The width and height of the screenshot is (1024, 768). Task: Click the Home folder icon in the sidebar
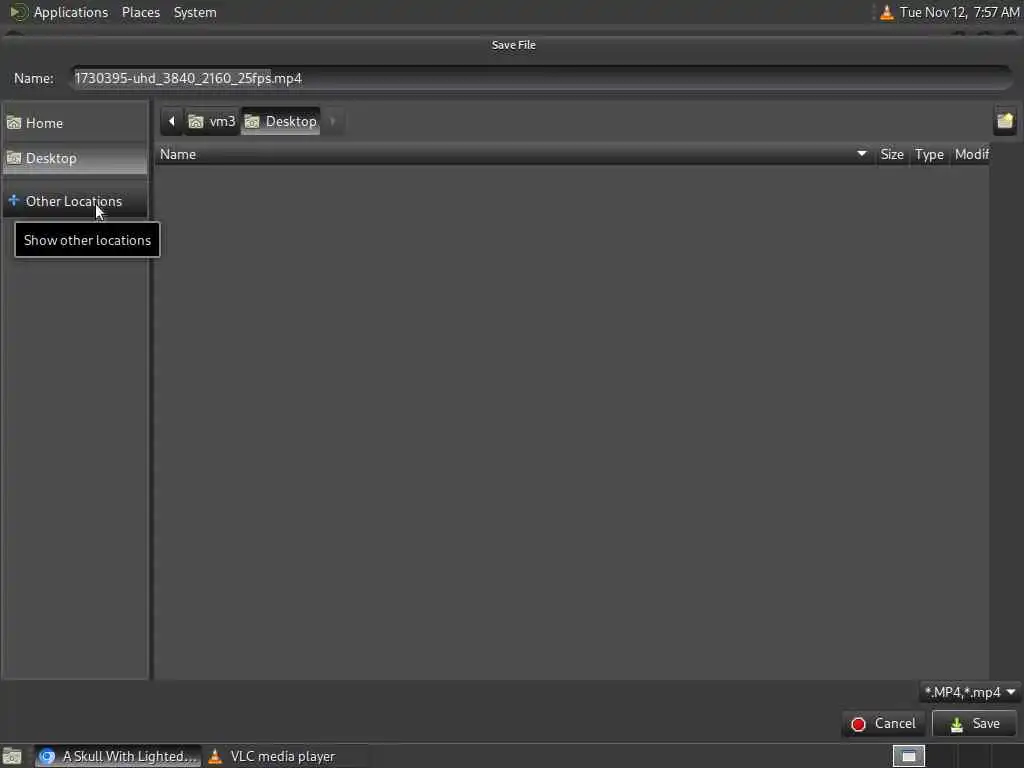click(14, 123)
